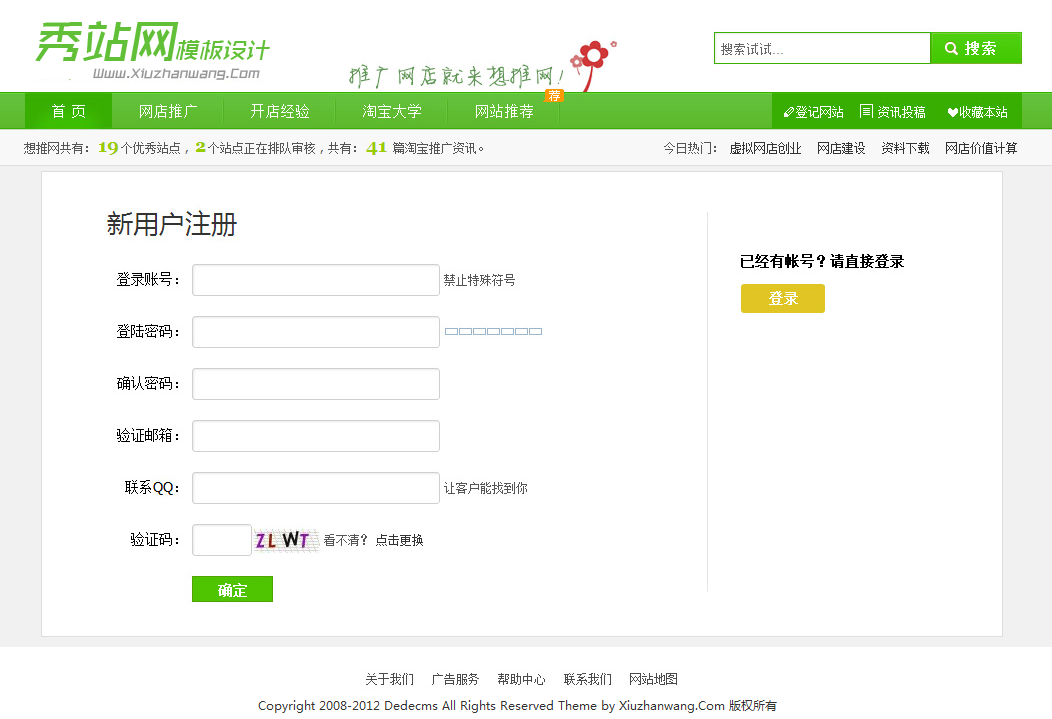Screen dimensions: 1052x719
Task: Click into the 验证邮箱 email field
Action: click(x=315, y=436)
